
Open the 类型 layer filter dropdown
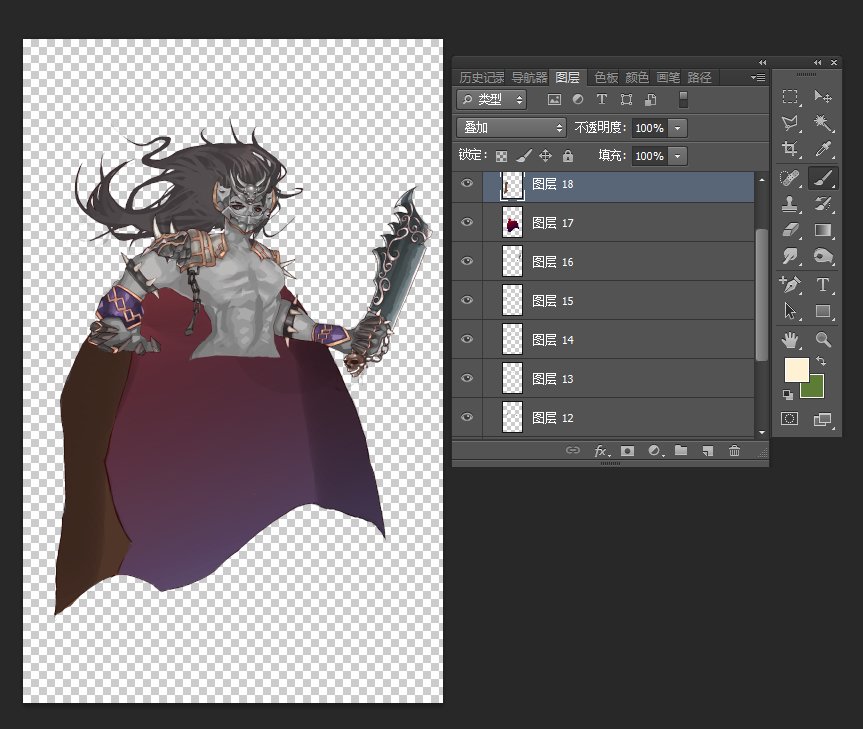491,100
